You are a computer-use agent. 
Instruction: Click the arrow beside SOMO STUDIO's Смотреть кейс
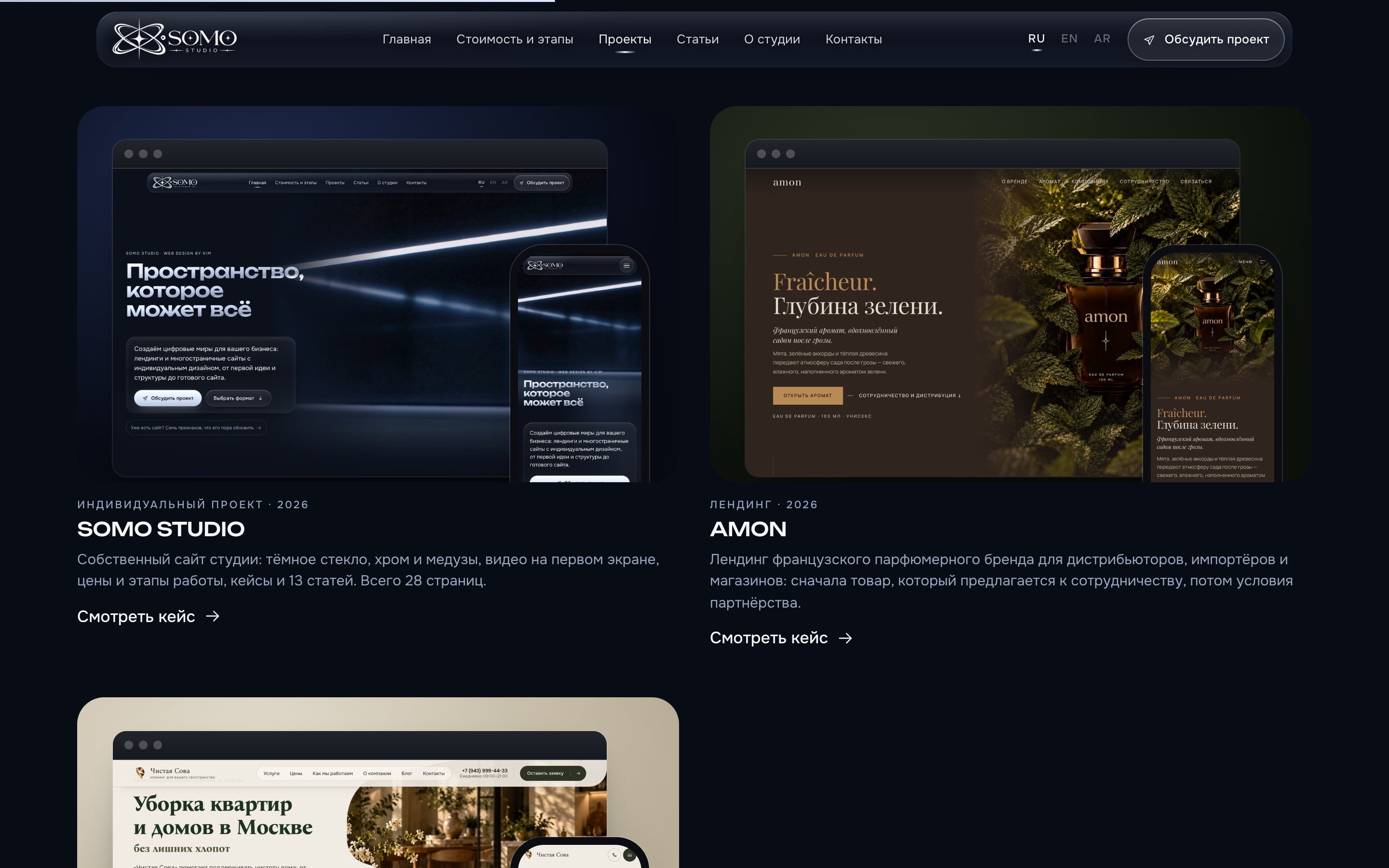[x=213, y=616]
